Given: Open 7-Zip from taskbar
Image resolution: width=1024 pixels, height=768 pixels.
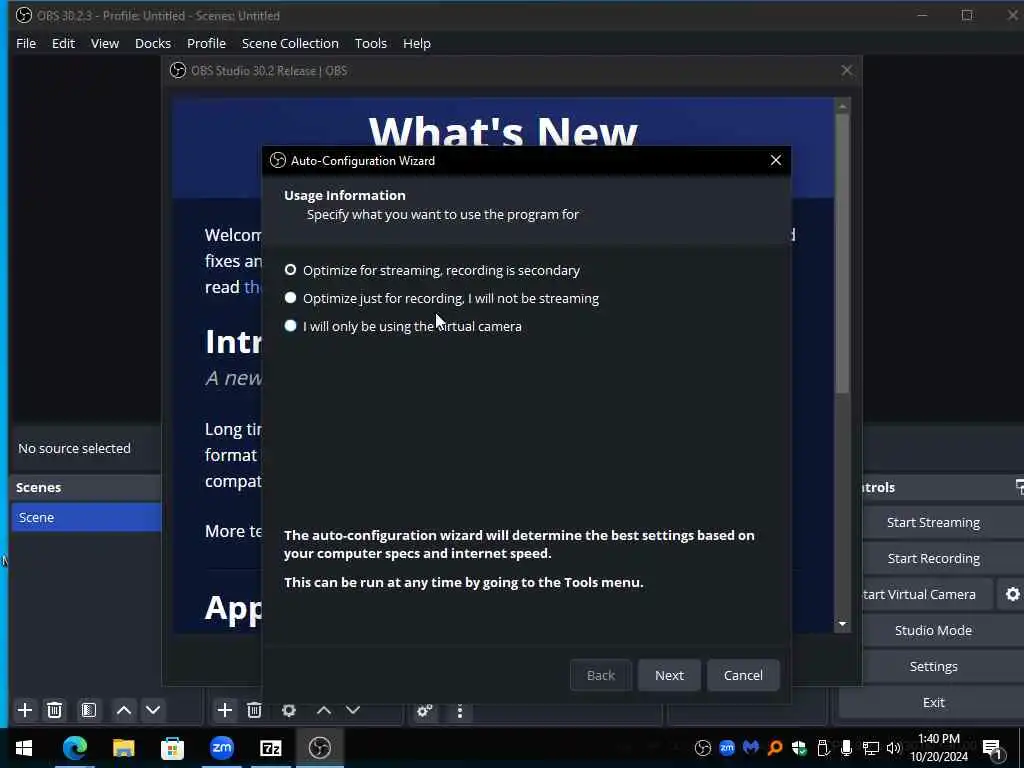Looking at the screenshot, I should (x=270, y=748).
